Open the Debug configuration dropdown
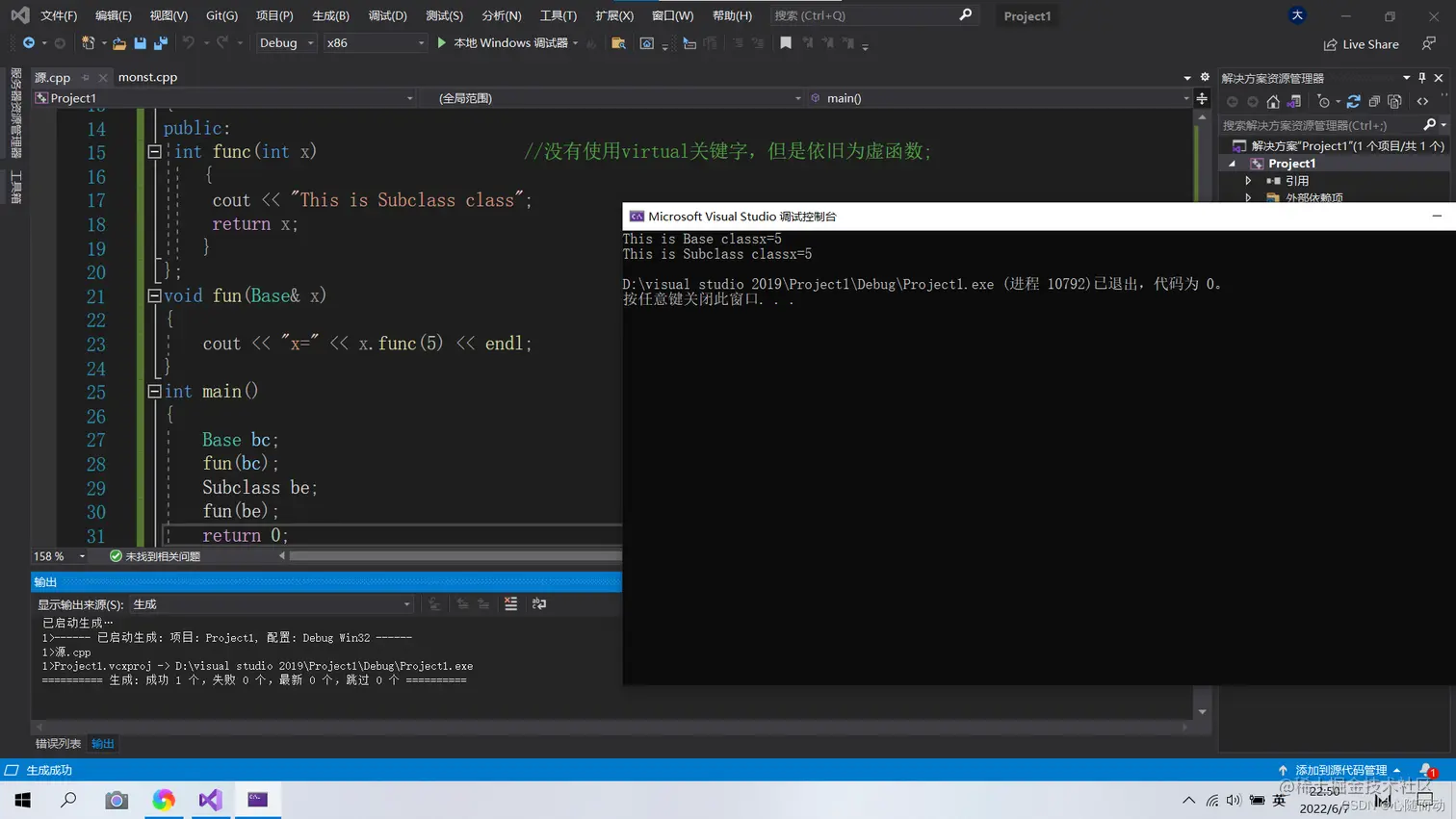 (286, 43)
